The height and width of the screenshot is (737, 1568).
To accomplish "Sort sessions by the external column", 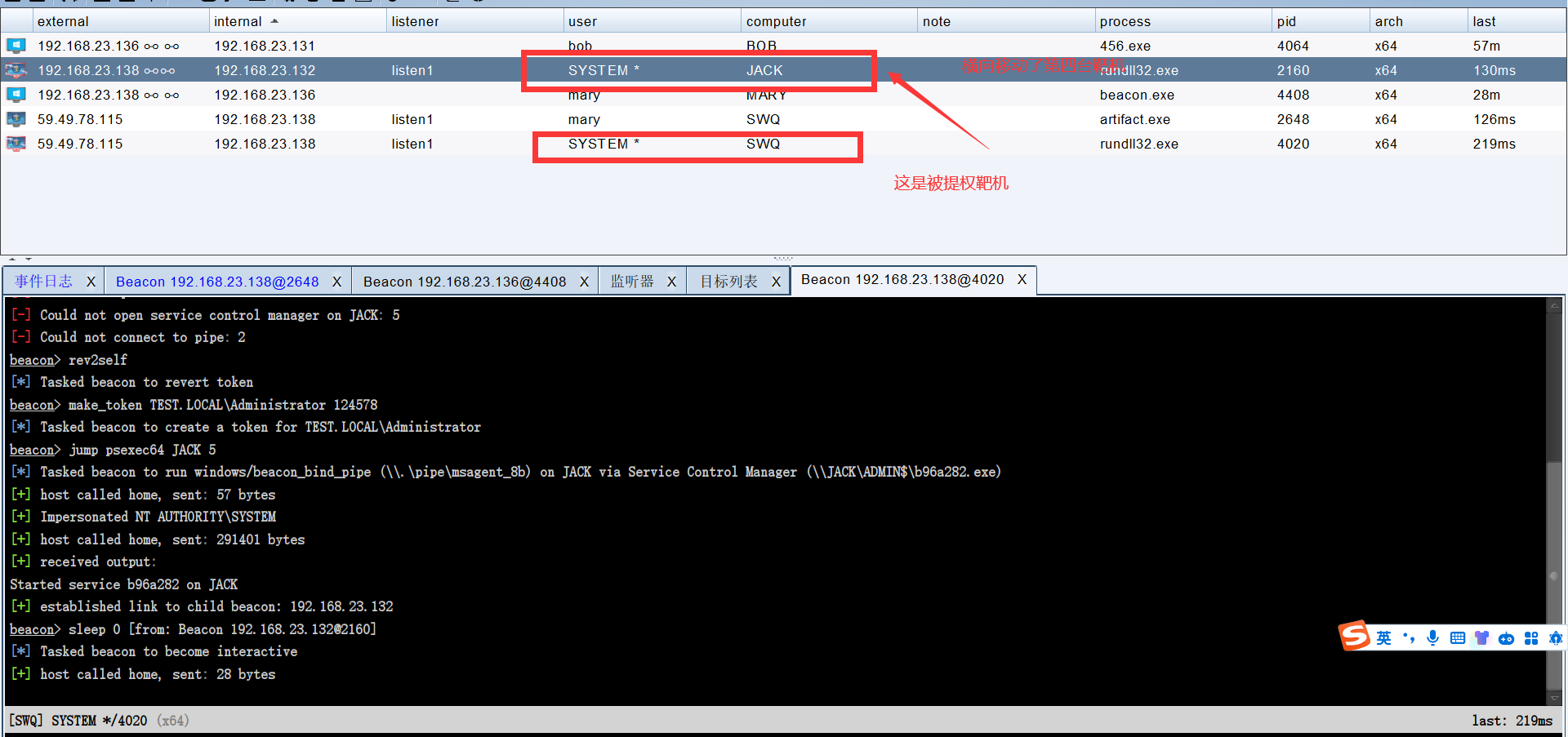I will tap(120, 21).
